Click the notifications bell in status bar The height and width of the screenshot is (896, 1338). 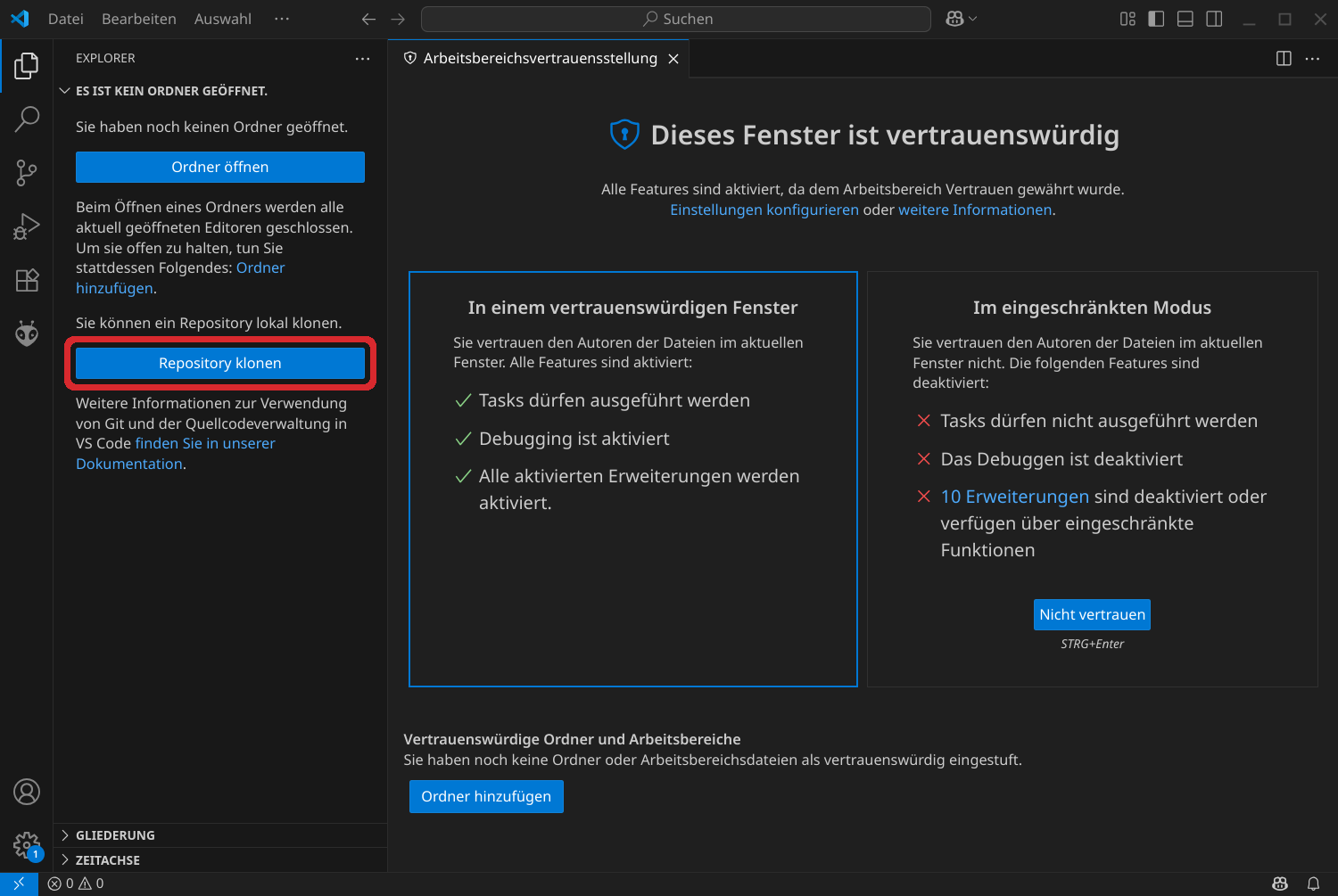1313,884
